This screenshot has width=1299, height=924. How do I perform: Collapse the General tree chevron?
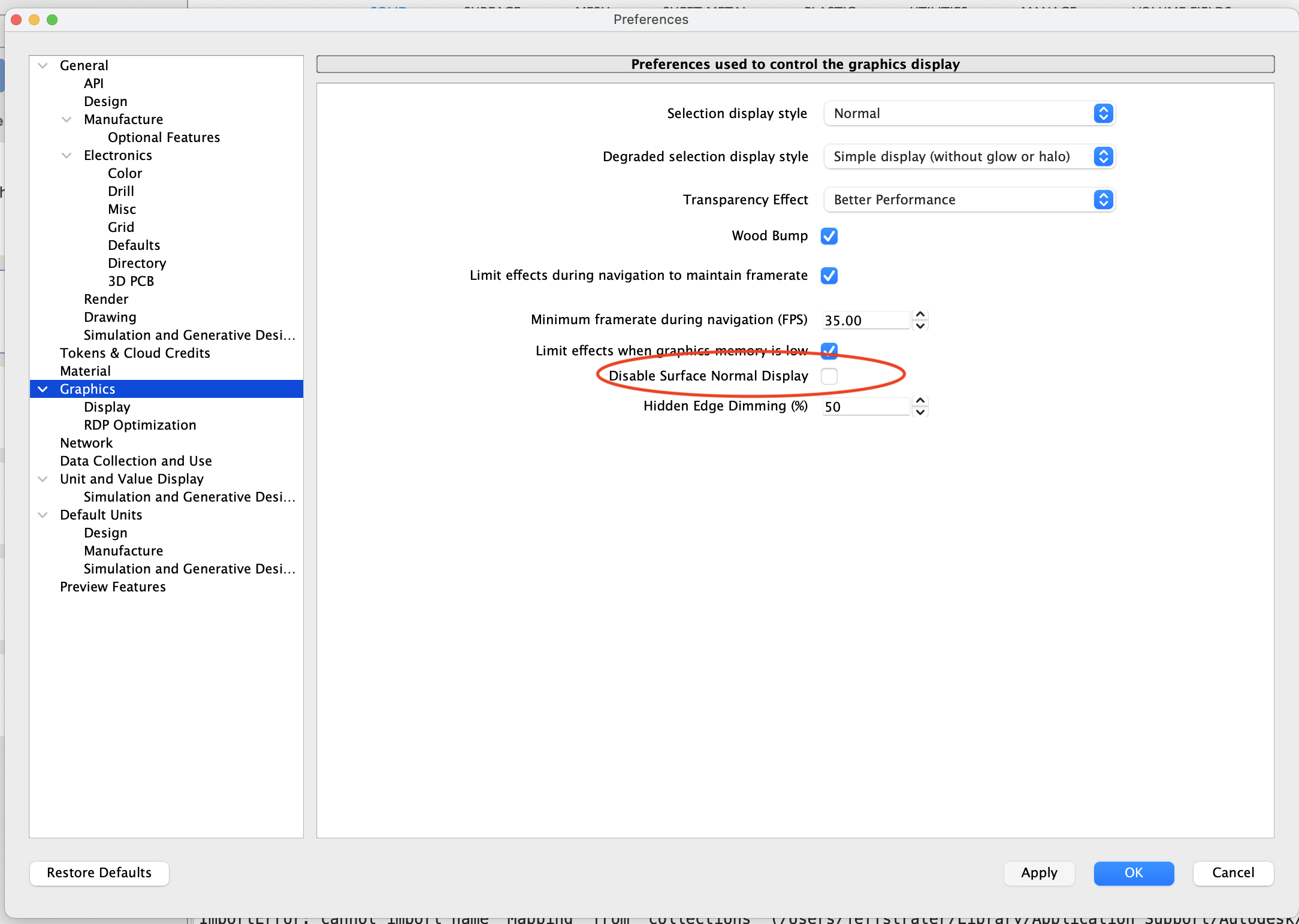(x=43, y=65)
